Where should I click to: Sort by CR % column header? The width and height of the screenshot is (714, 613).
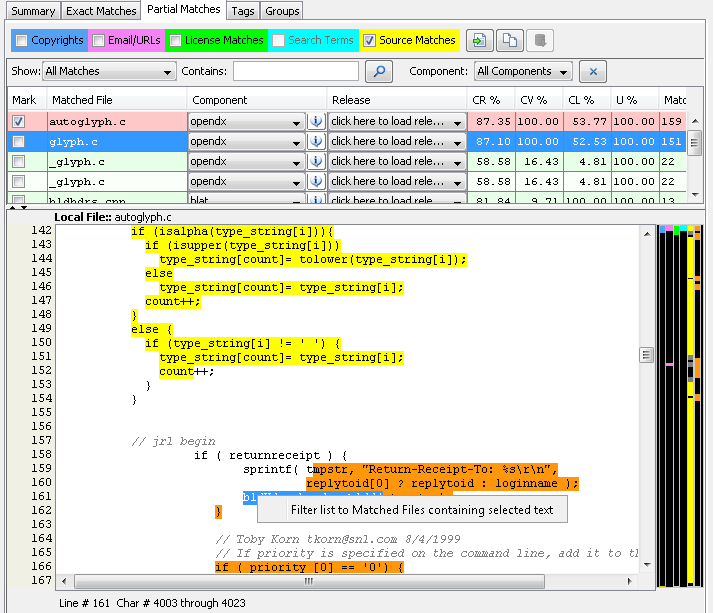[490, 100]
